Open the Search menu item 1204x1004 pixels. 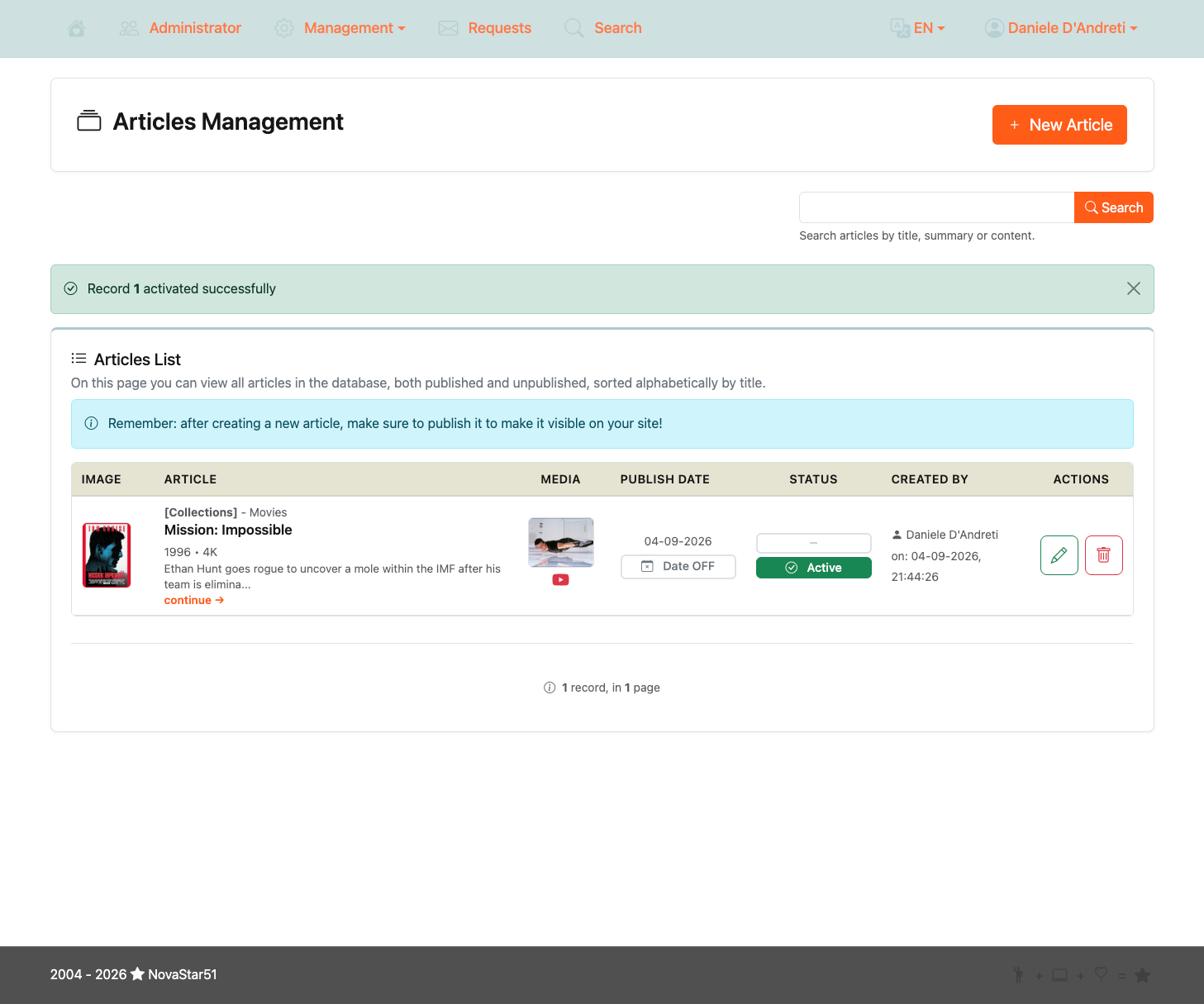tap(618, 27)
